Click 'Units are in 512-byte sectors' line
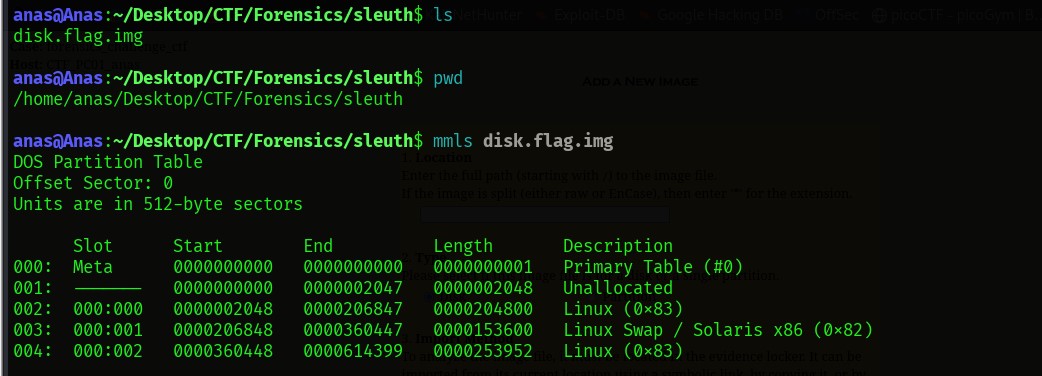This screenshot has width=1042, height=376. pyautogui.click(x=157, y=204)
